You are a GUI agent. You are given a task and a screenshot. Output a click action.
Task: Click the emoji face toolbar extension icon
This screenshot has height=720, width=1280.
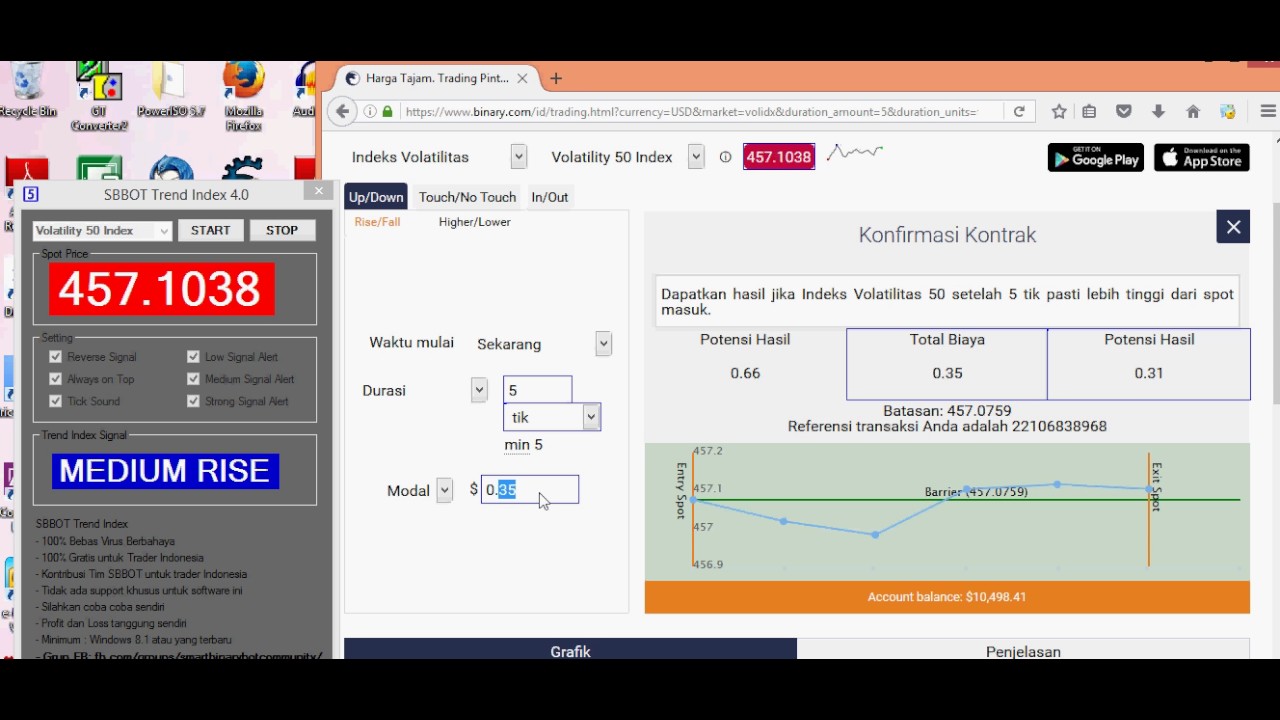coord(1228,112)
